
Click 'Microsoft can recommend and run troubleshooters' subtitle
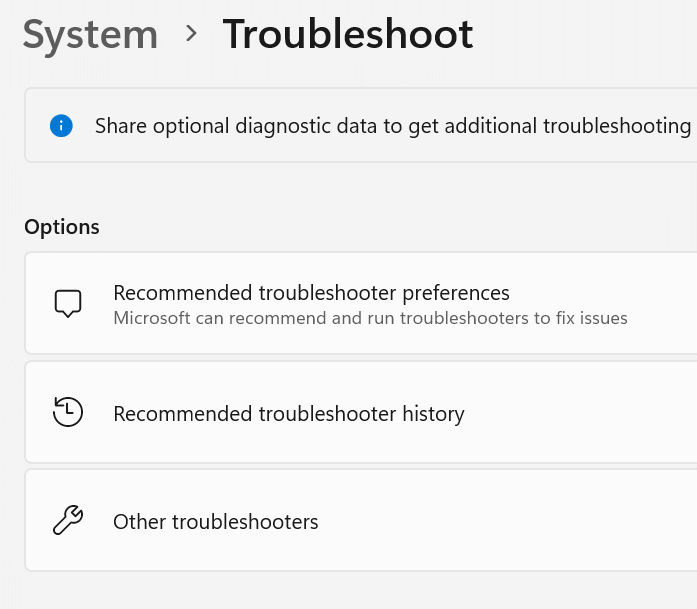tap(370, 318)
